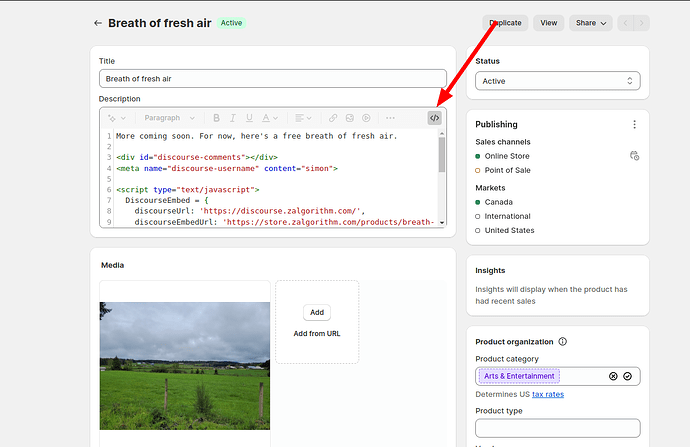Click the Title input field
This screenshot has height=447, width=690.
[x=273, y=79]
